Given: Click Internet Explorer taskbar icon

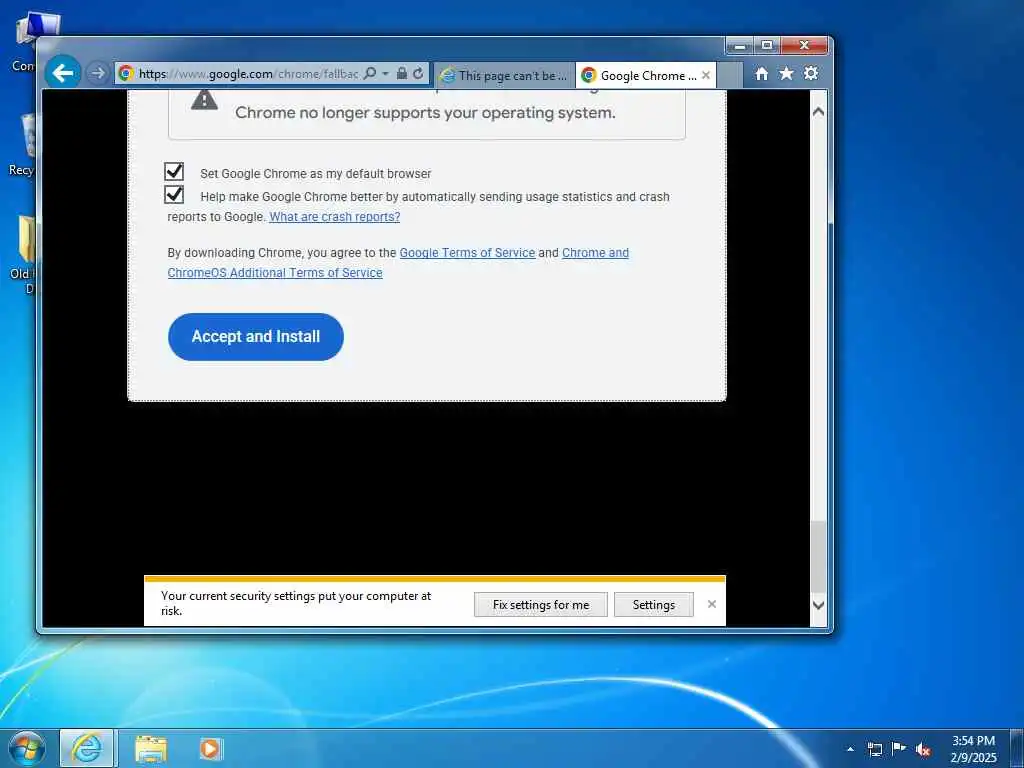Looking at the screenshot, I should (87, 748).
